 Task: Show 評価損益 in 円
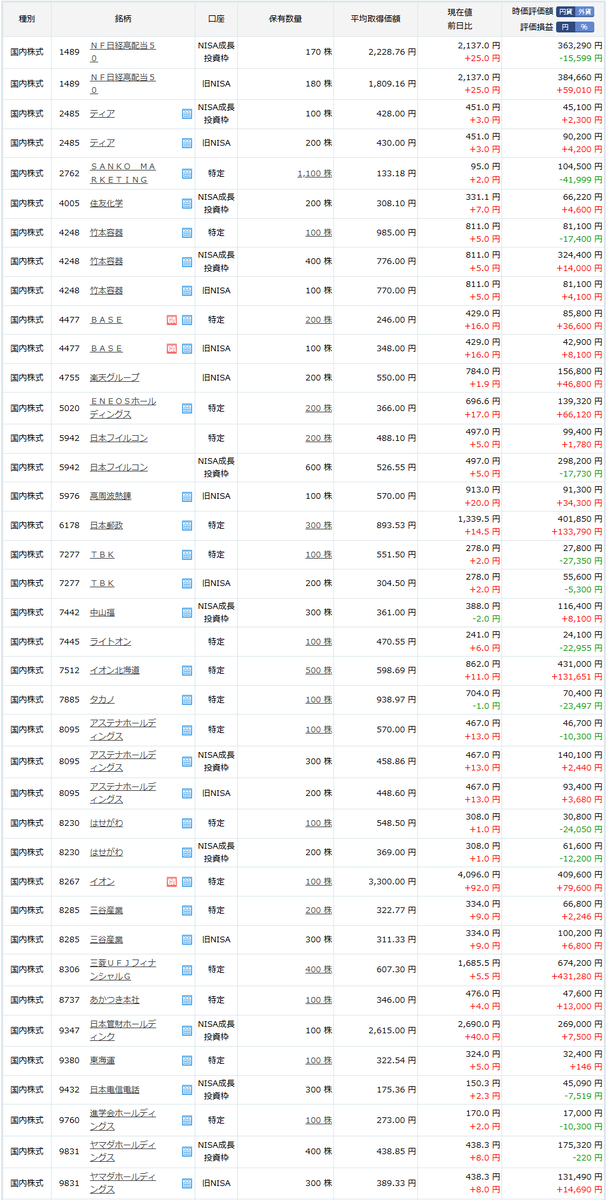(564, 27)
